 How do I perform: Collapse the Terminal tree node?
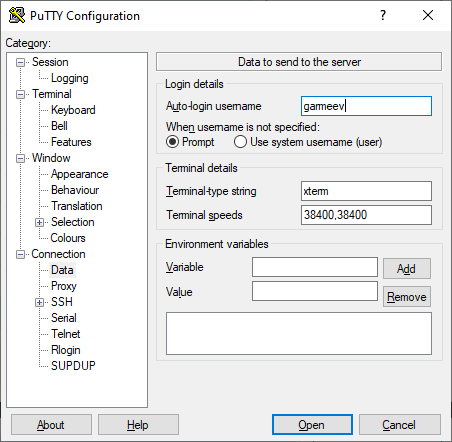[x=21, y=94]
